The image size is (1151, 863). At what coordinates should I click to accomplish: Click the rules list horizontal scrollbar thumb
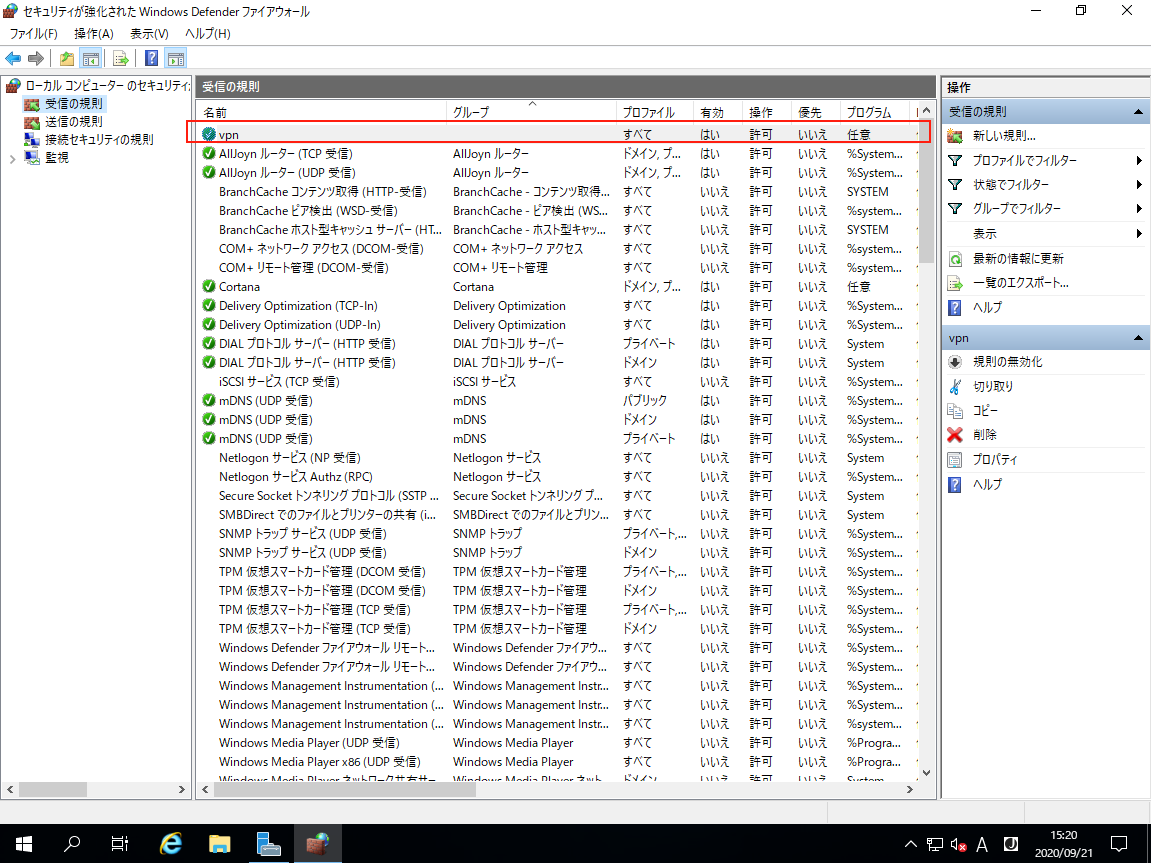[x=344, y=790]
